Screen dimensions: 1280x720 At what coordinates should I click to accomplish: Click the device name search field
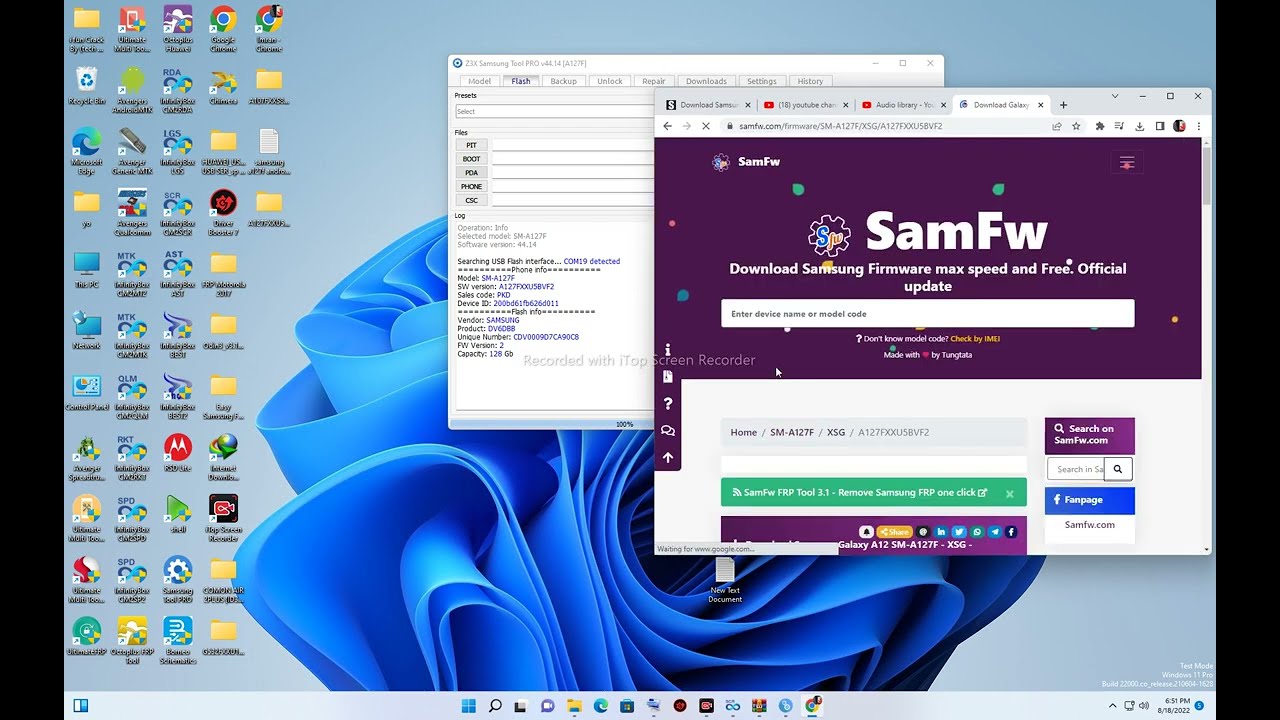928,314
